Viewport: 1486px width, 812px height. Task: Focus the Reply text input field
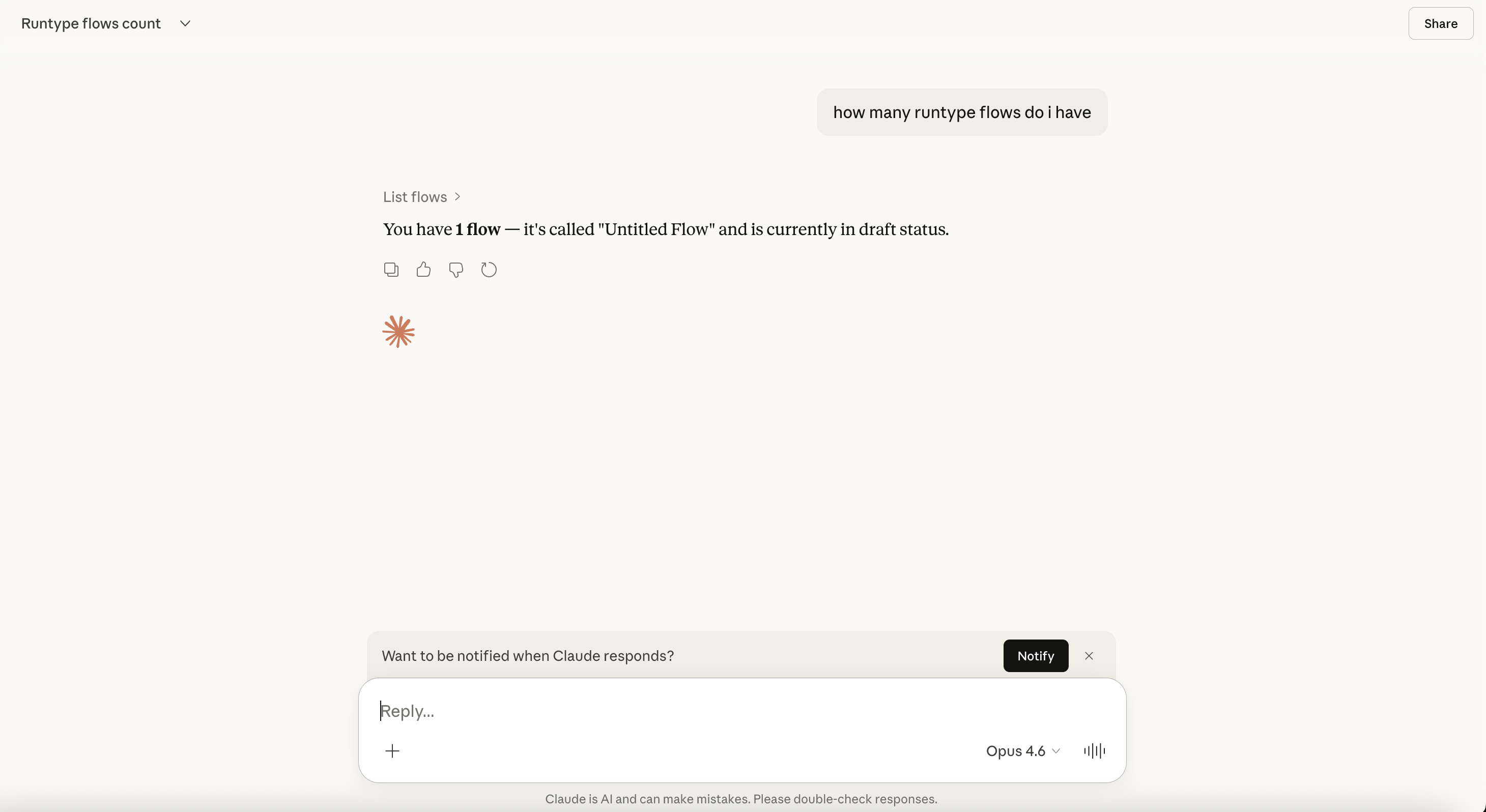point(692,711)
